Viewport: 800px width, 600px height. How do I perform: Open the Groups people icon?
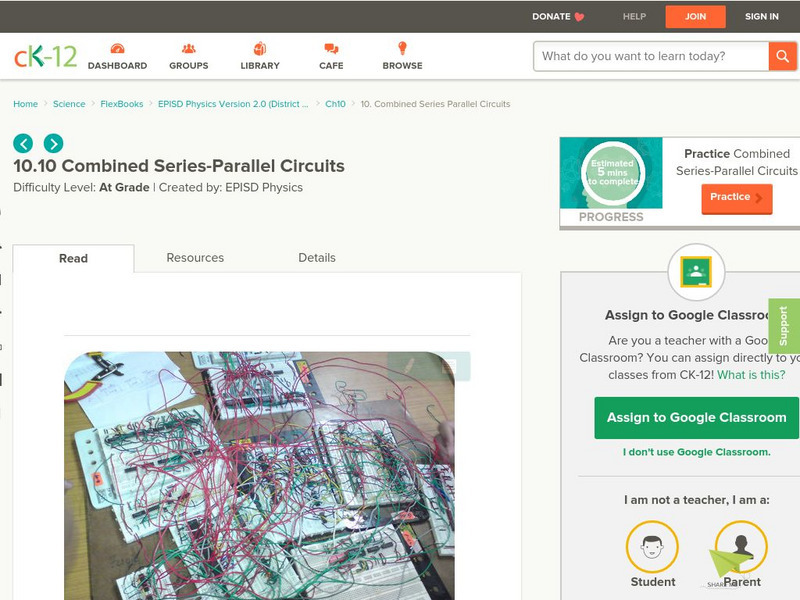(188, 49)
